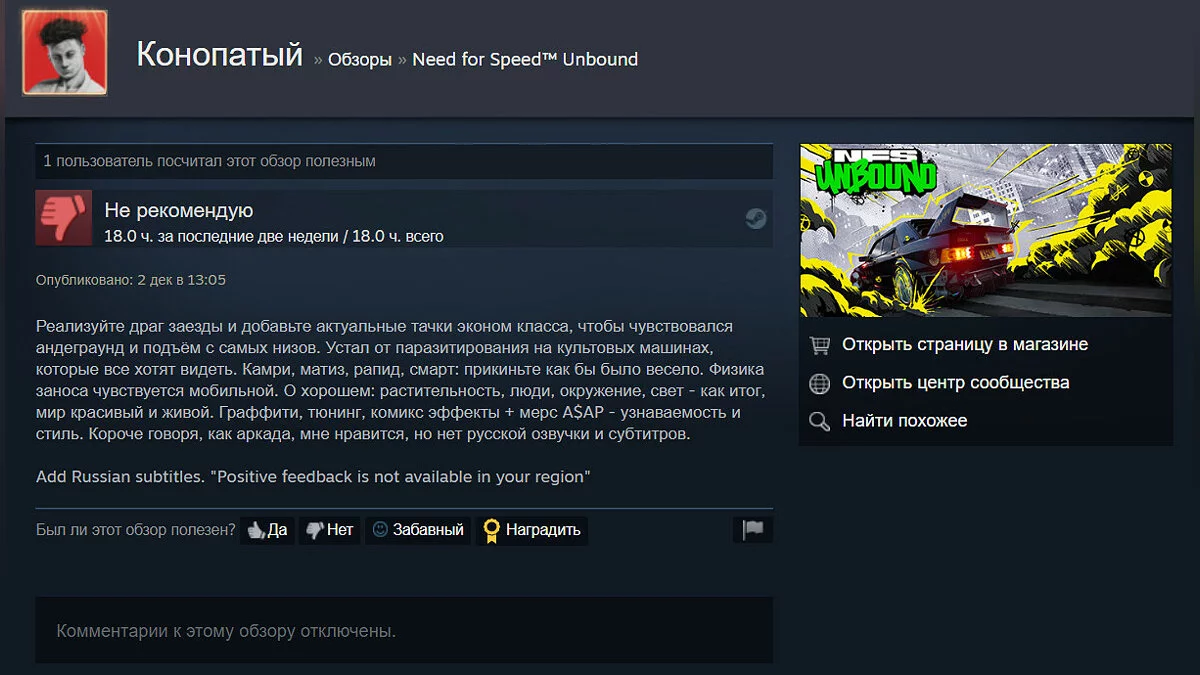This screenshot has height=675, width=1200.
Task: Click the NFS Unbound game banner
Action: pyautogui.click(x=985, y=230)
